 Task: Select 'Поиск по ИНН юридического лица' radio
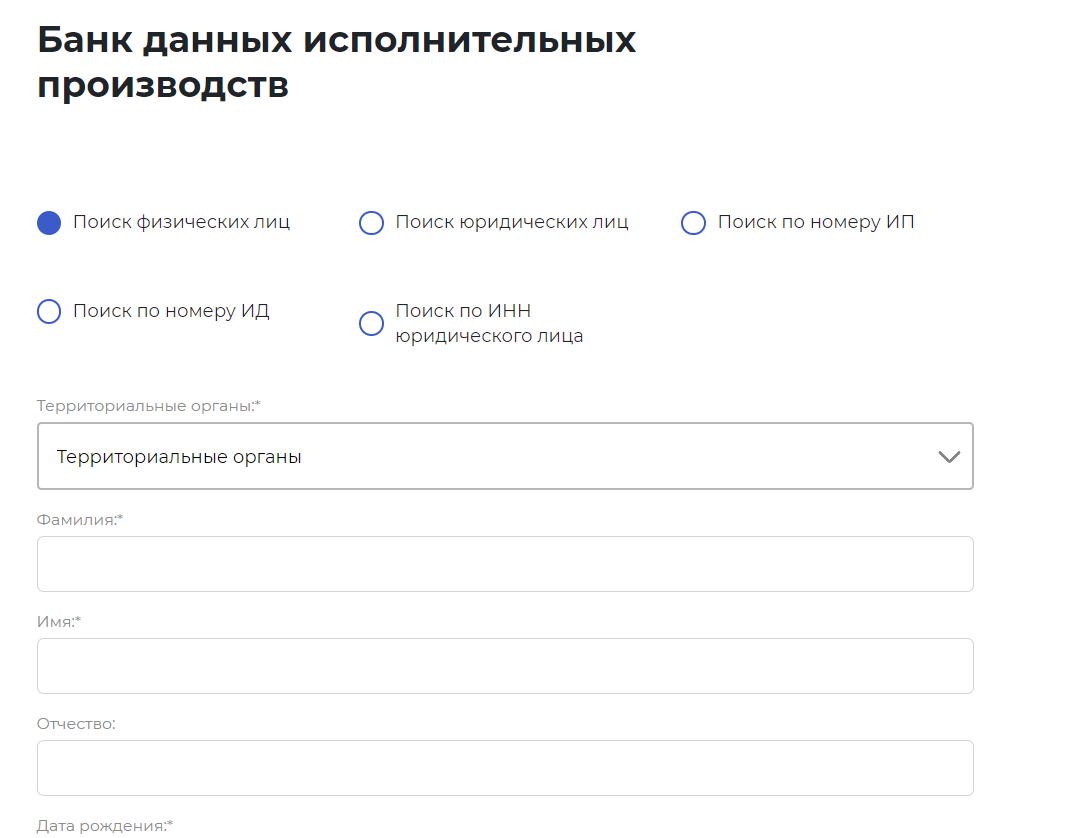click(372, 323)
